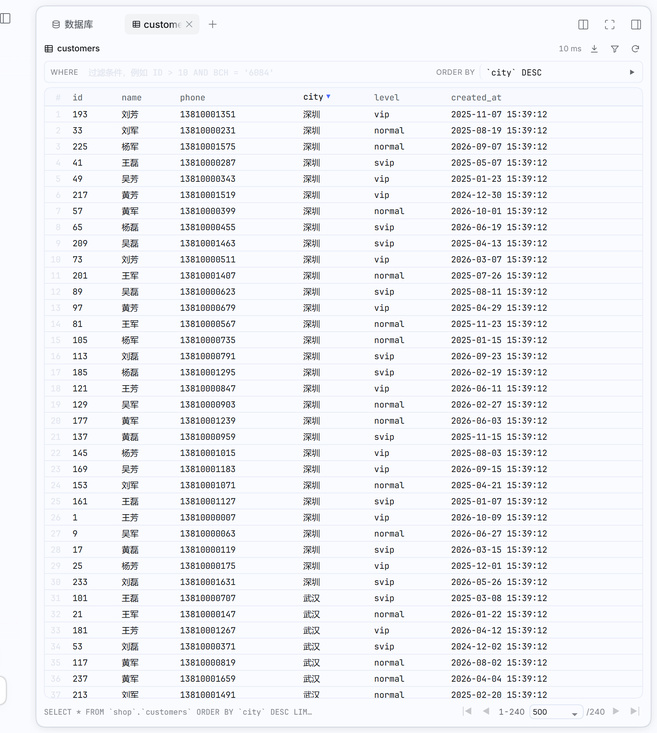Select the cell with id 113

[80, 356]
